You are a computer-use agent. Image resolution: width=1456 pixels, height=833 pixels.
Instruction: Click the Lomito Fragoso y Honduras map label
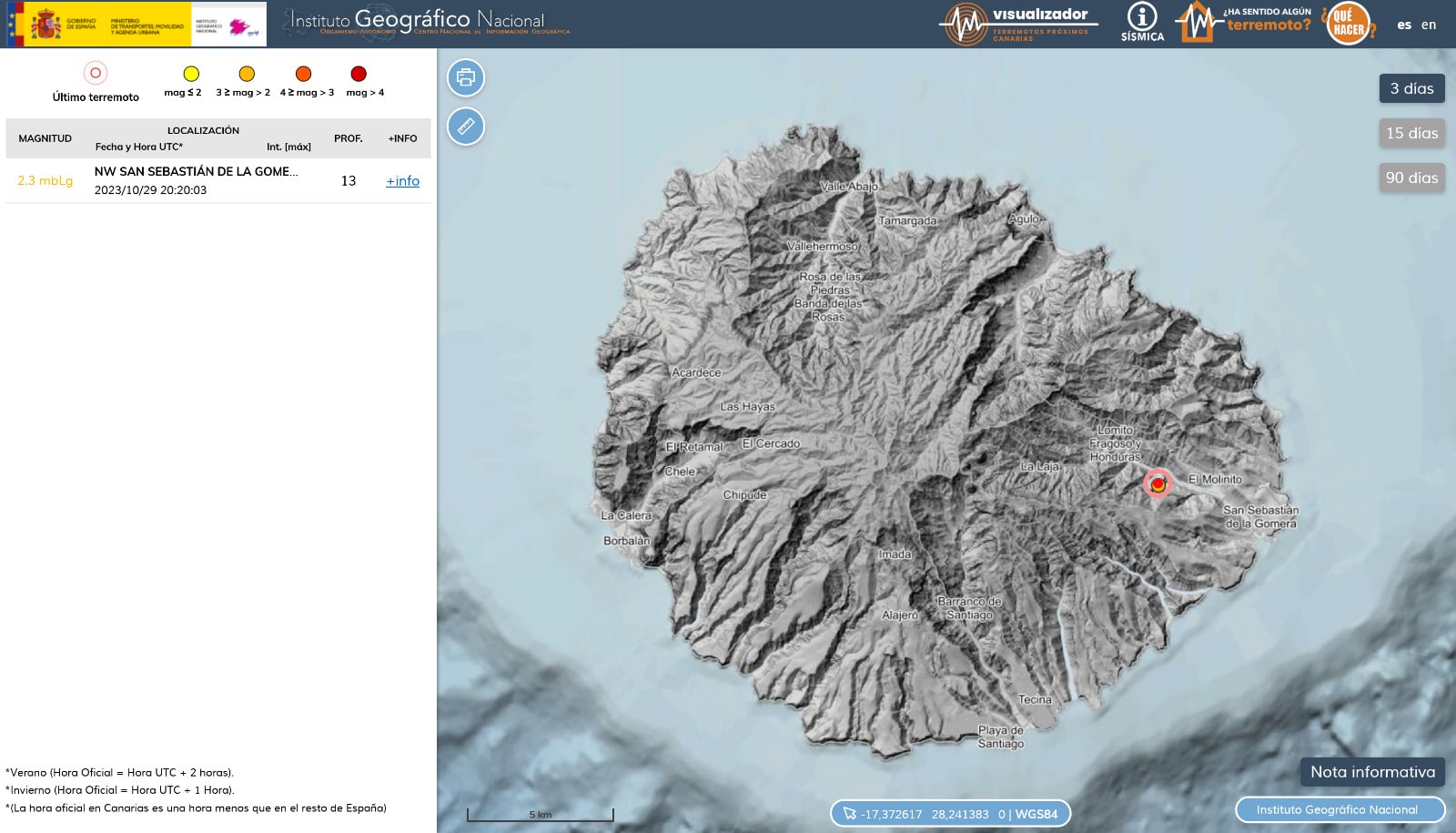[1115, 443]
